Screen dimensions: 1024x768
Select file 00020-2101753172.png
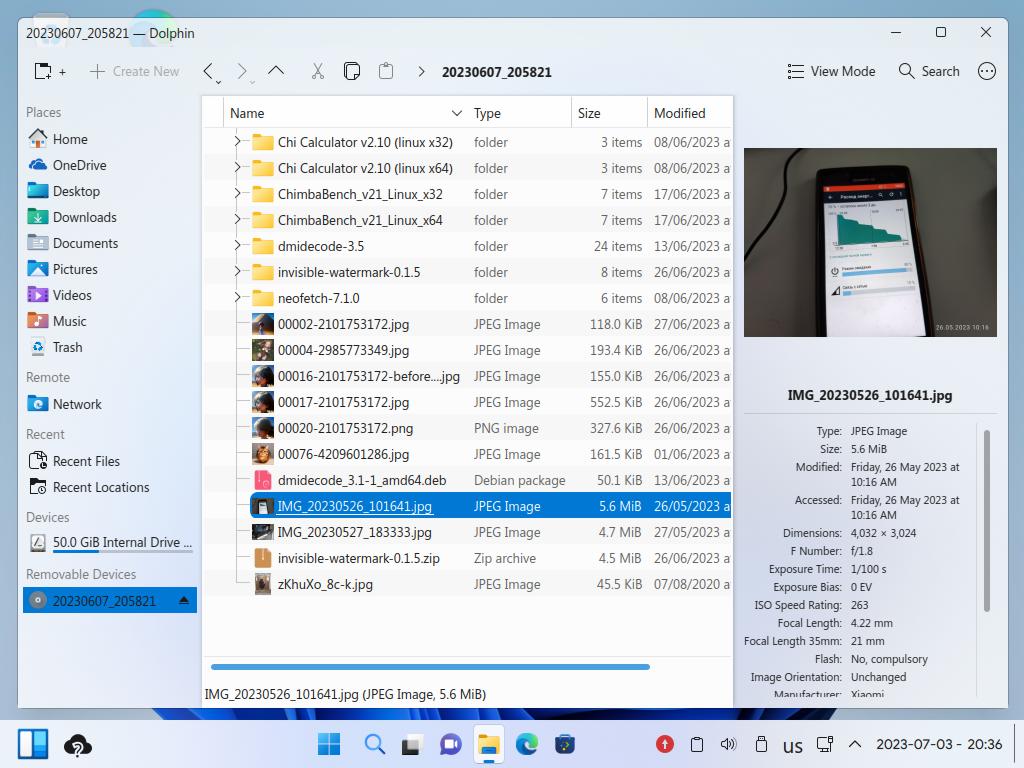coord(345,428)
